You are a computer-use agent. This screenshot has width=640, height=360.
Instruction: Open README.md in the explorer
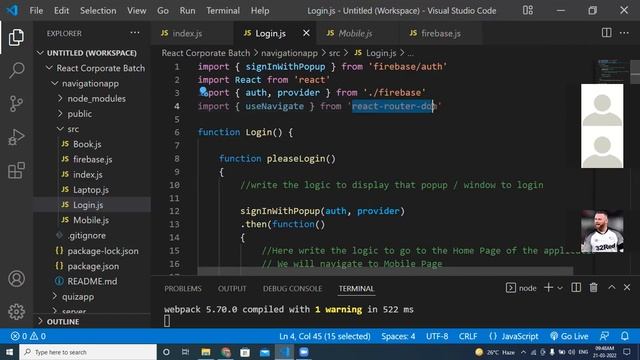[x=92, y=281]
